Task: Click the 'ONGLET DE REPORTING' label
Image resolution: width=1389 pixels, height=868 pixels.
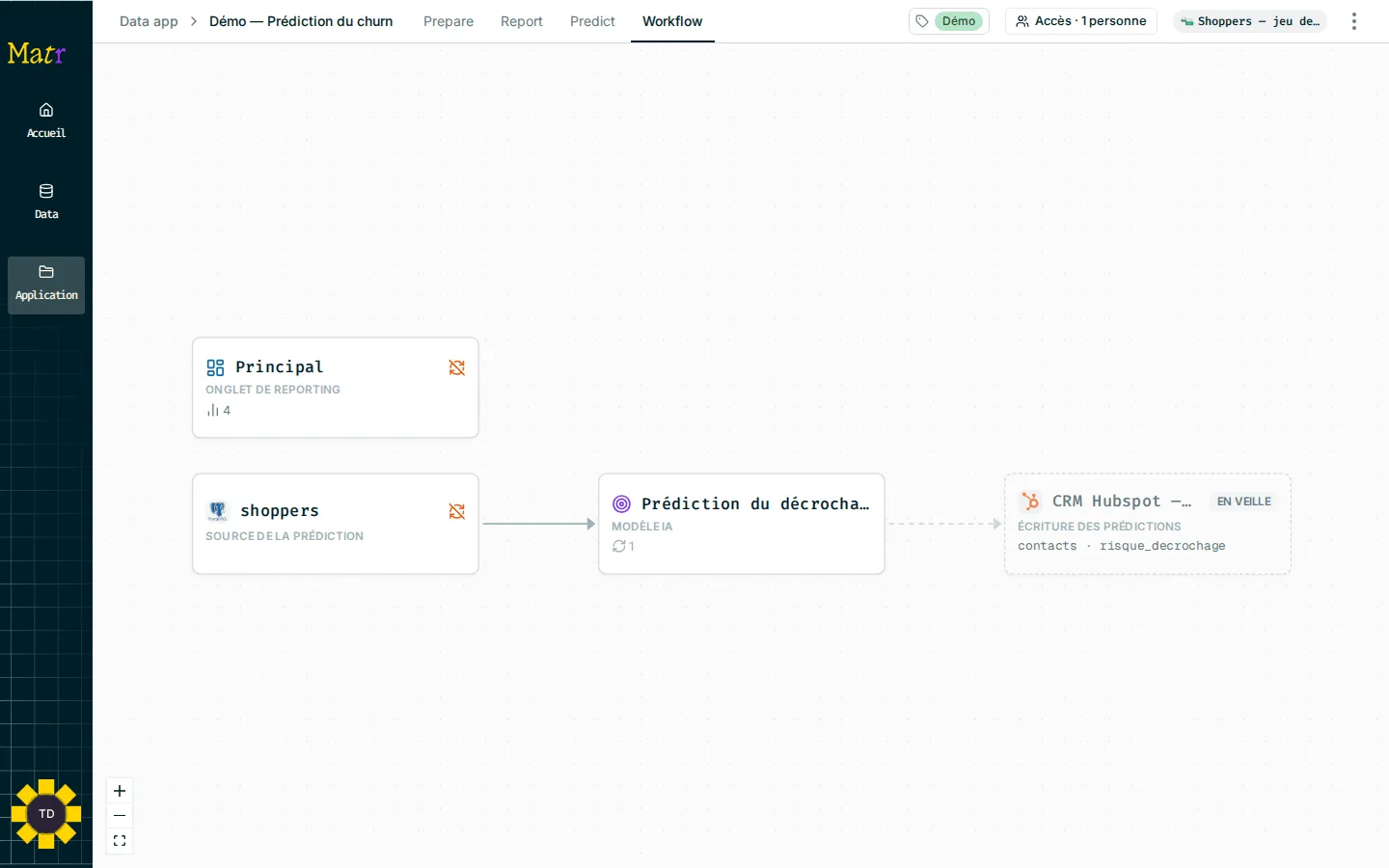Action: click(x=273, y=390)
